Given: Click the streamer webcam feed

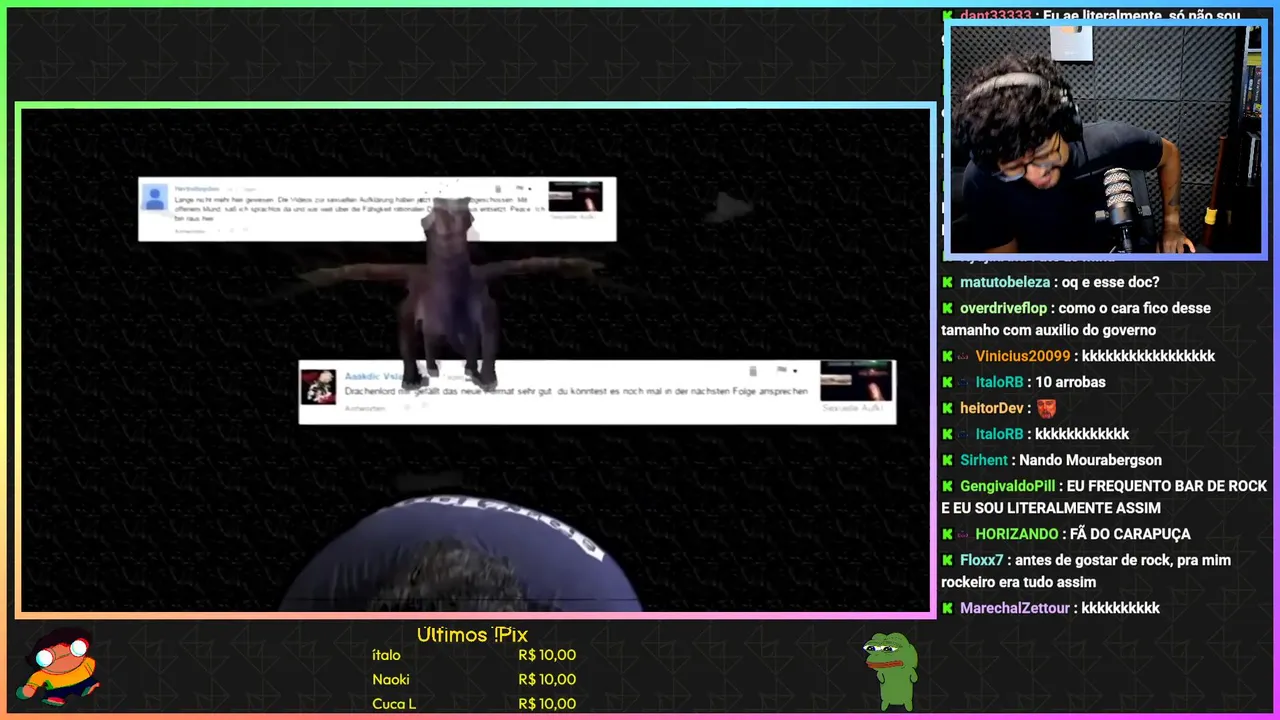Looking at the screenshot, I should tap(1105, 139).
